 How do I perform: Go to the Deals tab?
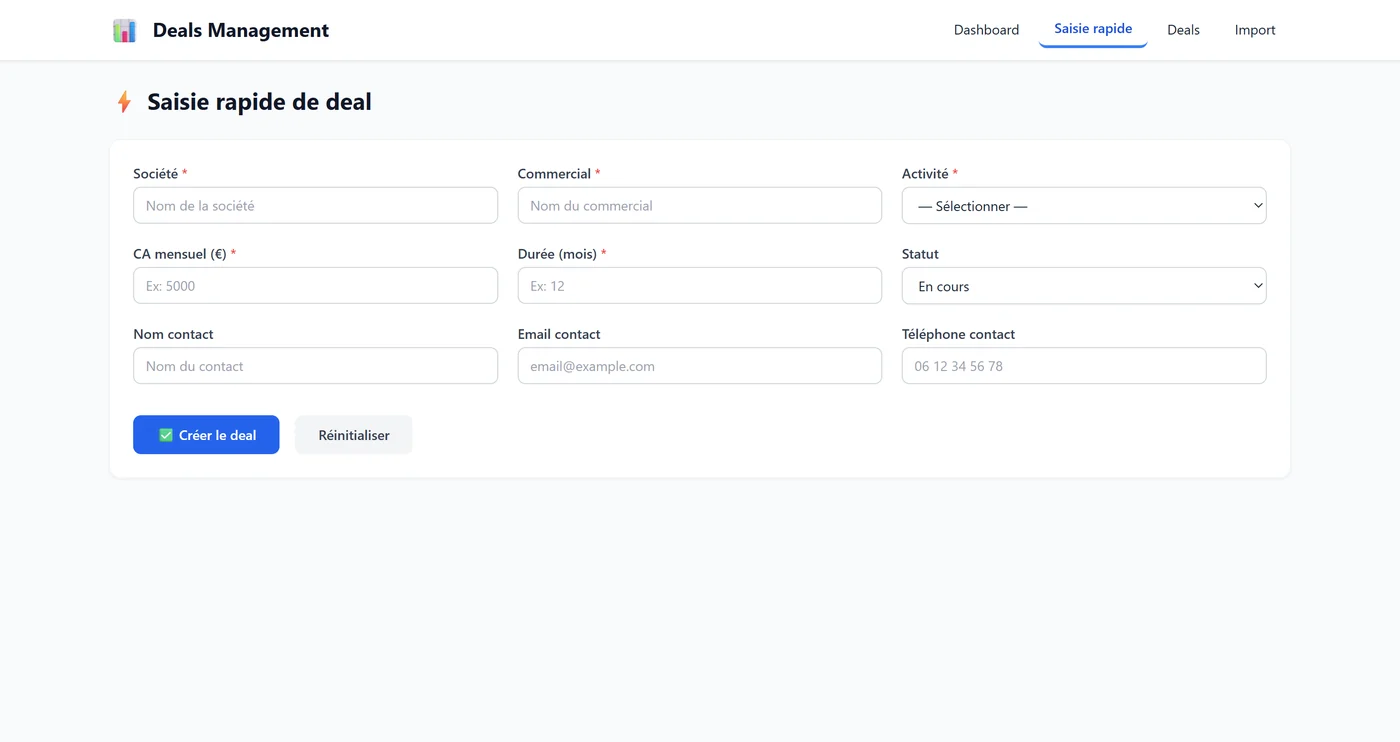tap(1183, 30)
